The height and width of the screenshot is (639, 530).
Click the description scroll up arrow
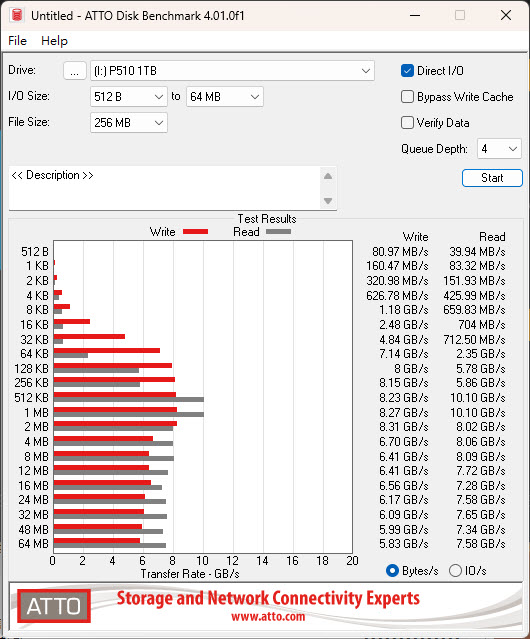point(328,176)
